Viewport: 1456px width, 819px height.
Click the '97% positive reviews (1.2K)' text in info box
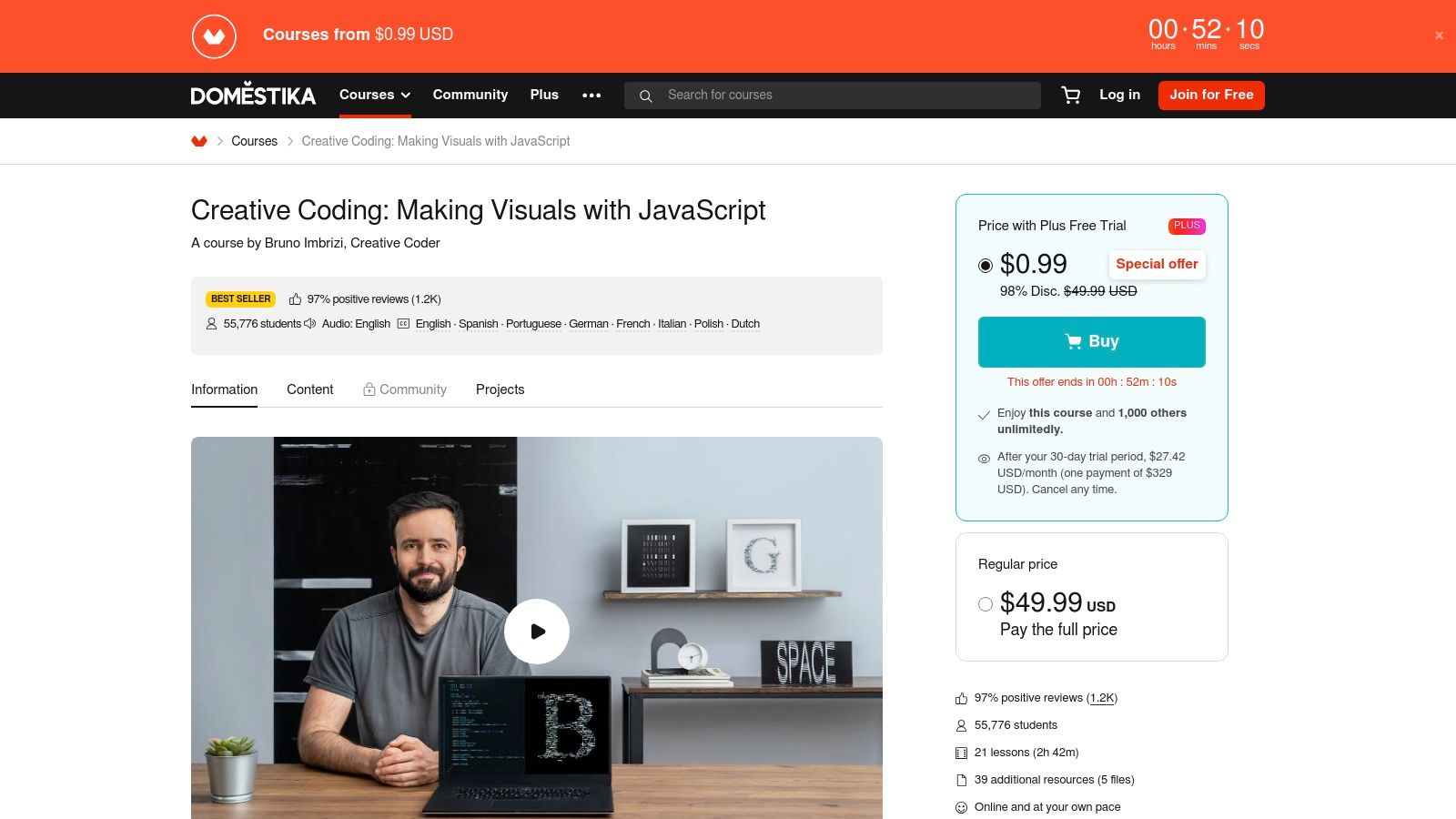click(x=374, y=299)
